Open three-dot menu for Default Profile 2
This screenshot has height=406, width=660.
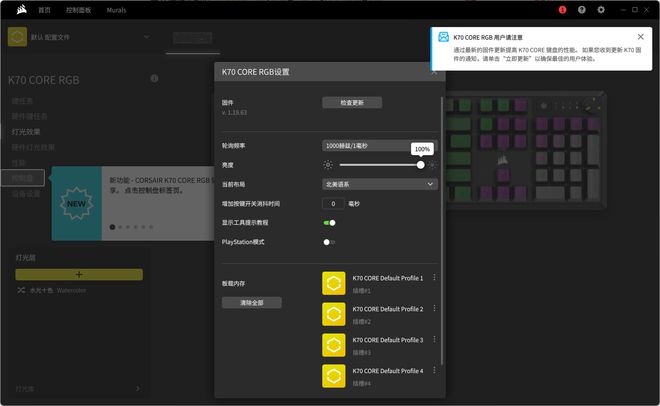(434, 308)
